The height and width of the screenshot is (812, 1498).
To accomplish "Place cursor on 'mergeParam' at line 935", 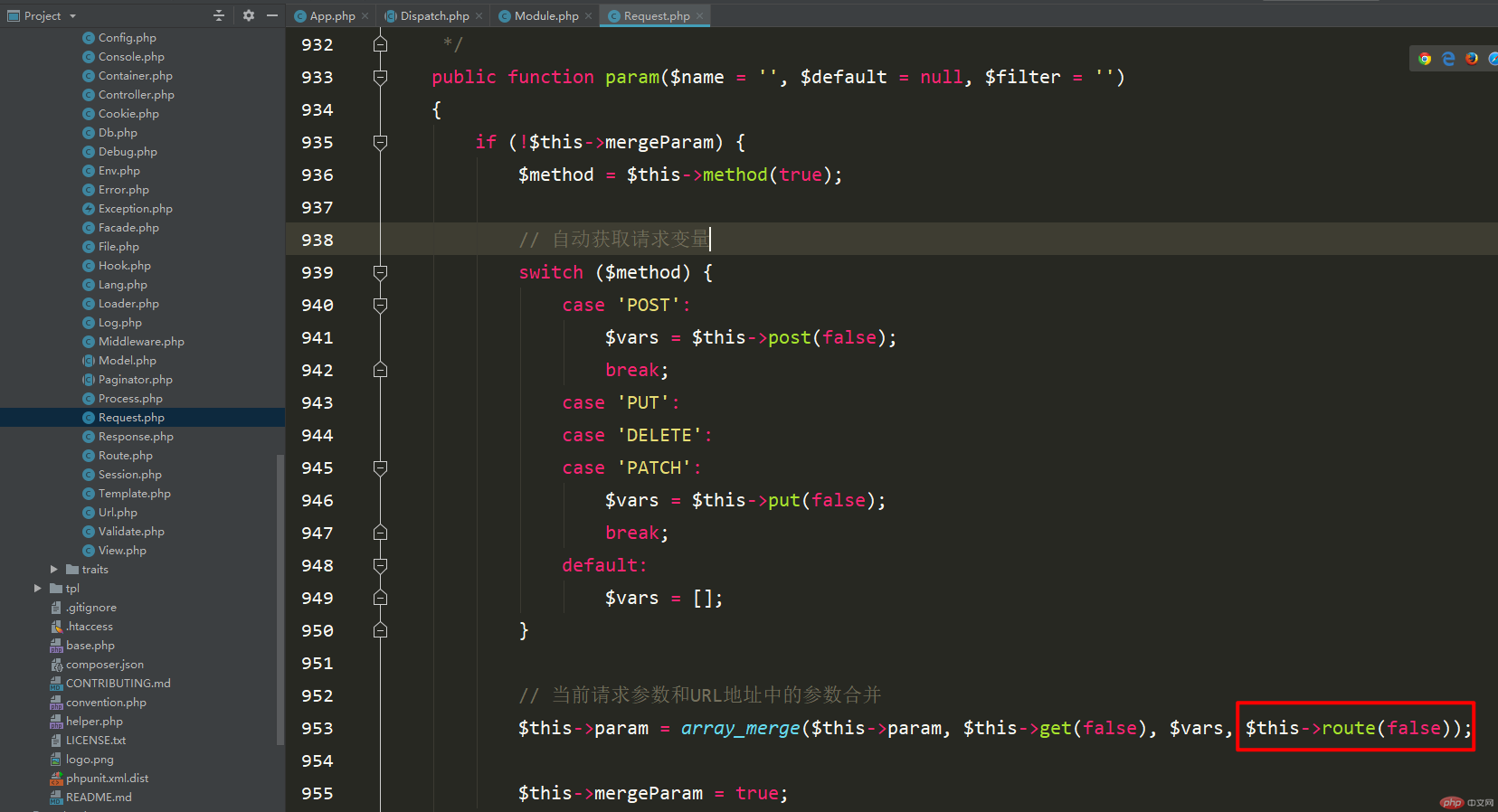I will coord(659,142).
